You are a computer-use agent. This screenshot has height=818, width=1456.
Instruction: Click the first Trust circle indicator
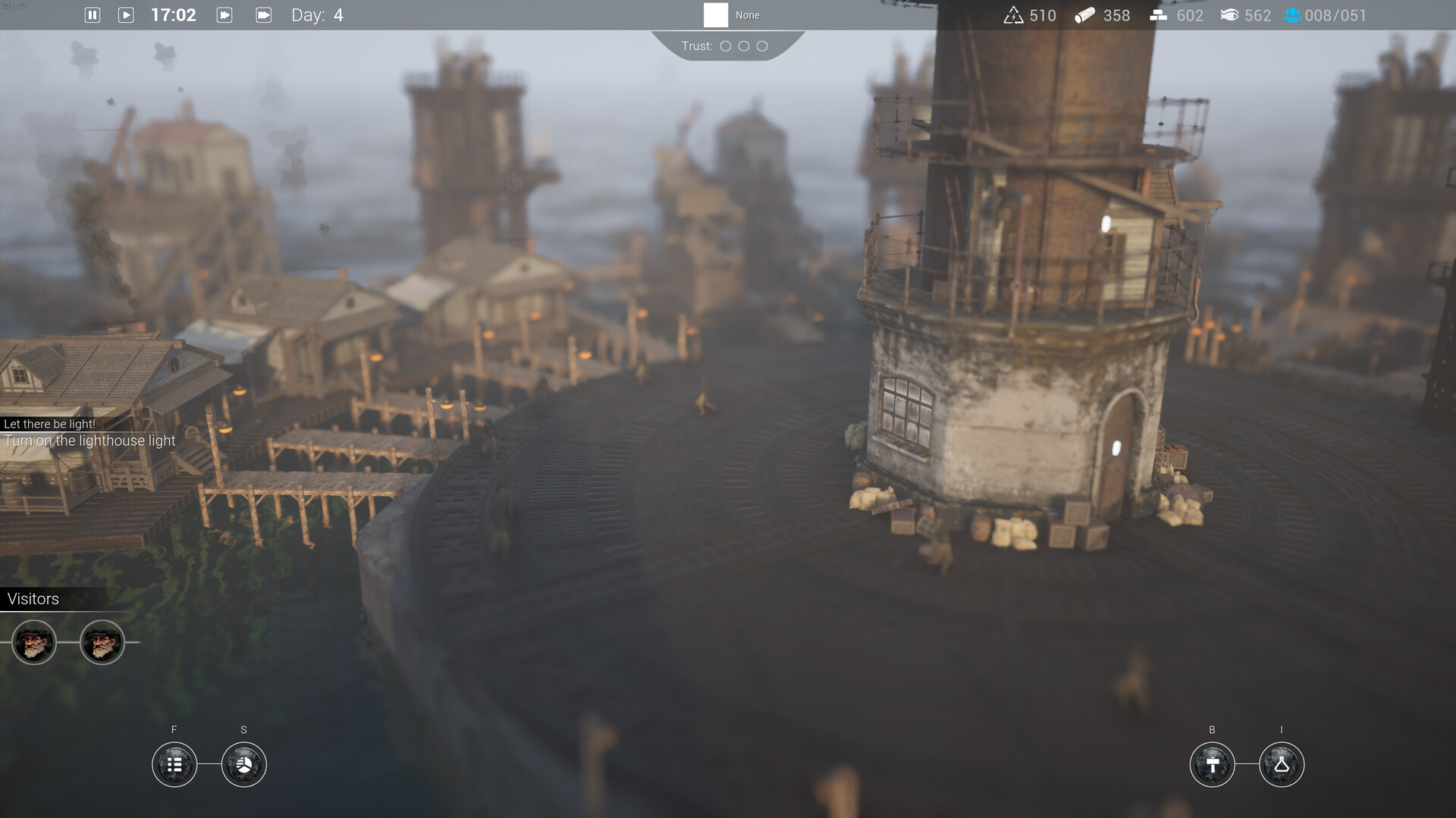tap(726, 46)
